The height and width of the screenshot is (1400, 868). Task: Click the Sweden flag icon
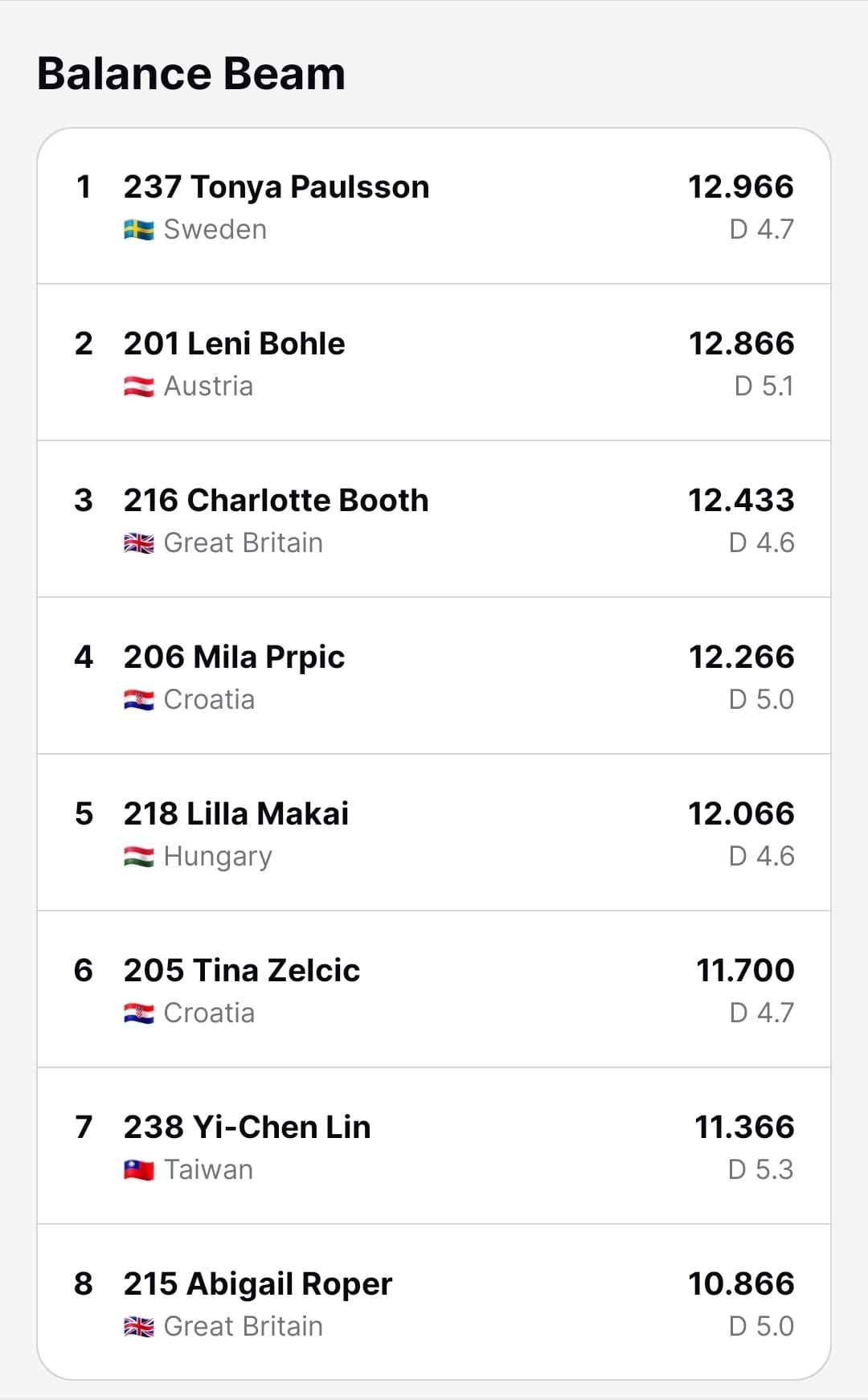(x=139, y=230)
